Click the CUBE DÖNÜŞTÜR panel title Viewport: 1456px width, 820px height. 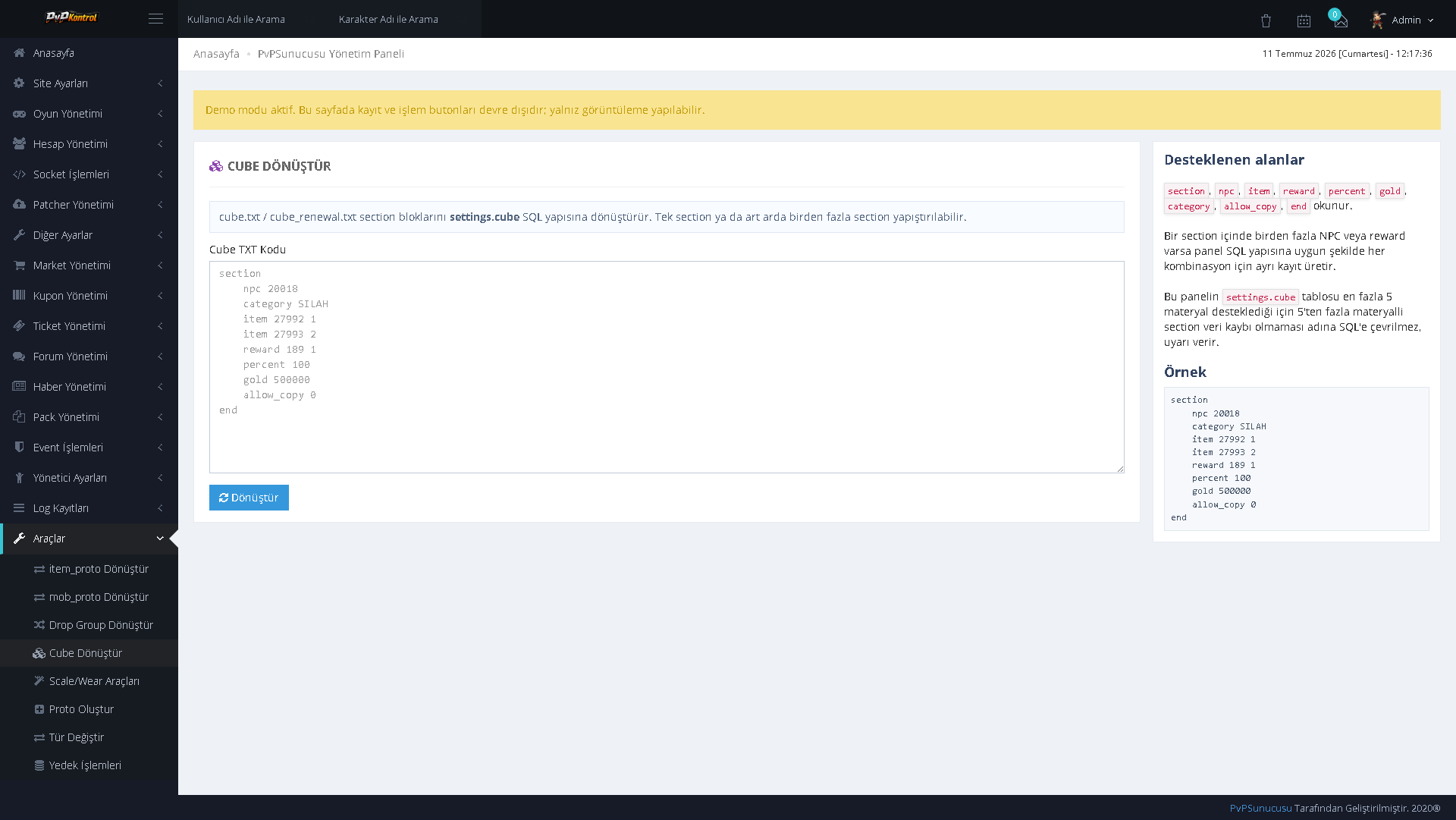tap(279, 166)
